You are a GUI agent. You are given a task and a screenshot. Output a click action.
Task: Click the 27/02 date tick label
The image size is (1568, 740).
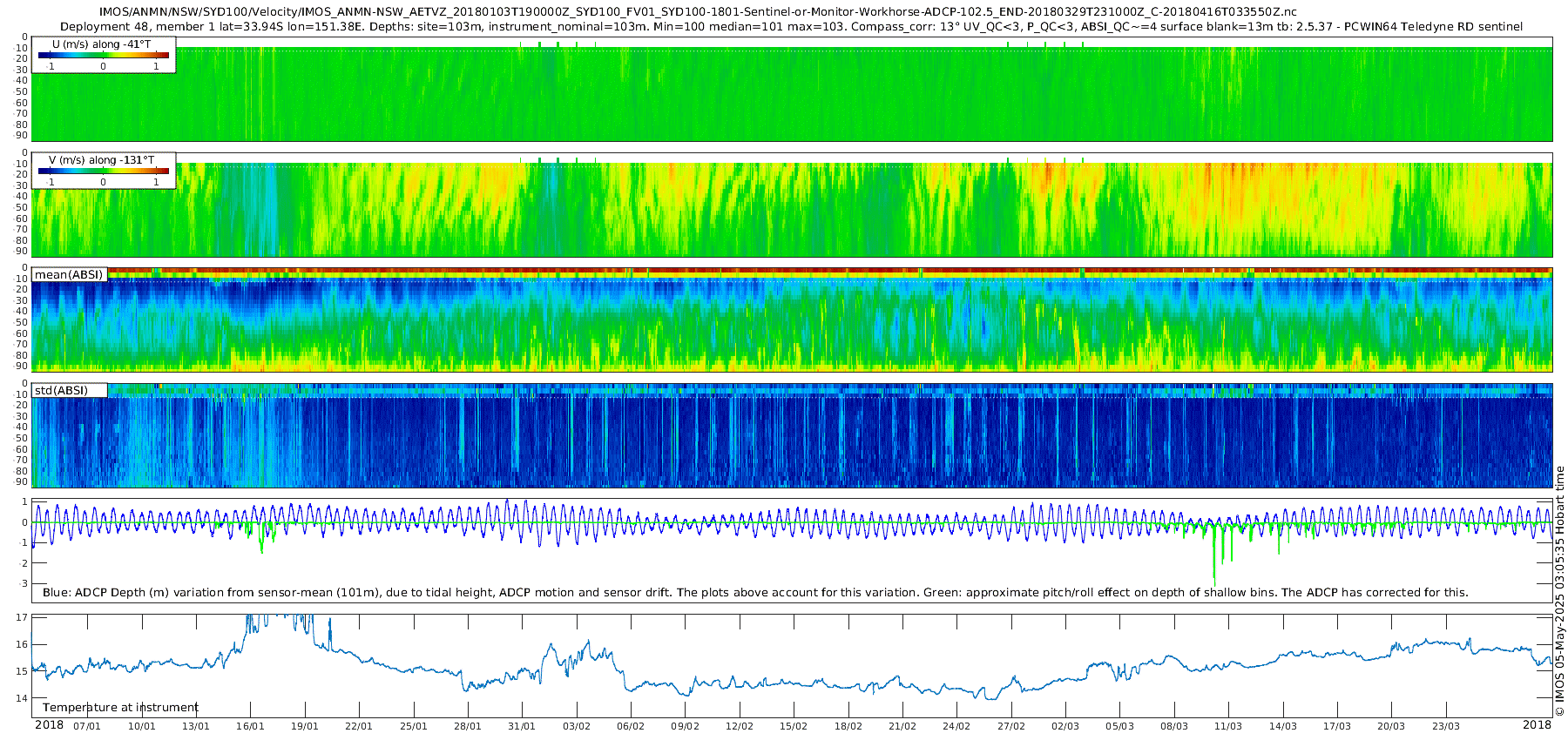1010,726
